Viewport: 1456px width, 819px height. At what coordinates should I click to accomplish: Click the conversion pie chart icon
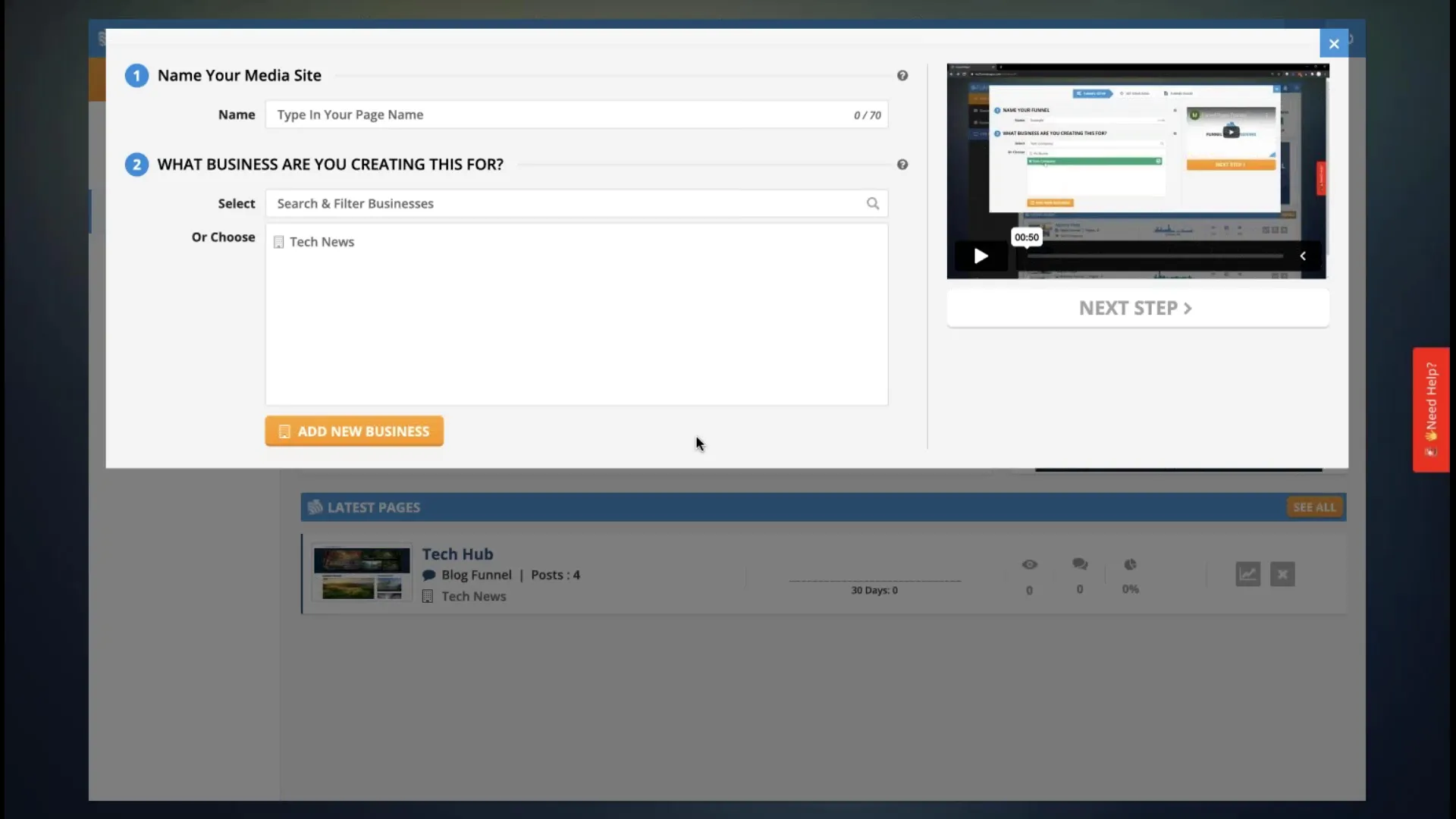coord(1130,564)
